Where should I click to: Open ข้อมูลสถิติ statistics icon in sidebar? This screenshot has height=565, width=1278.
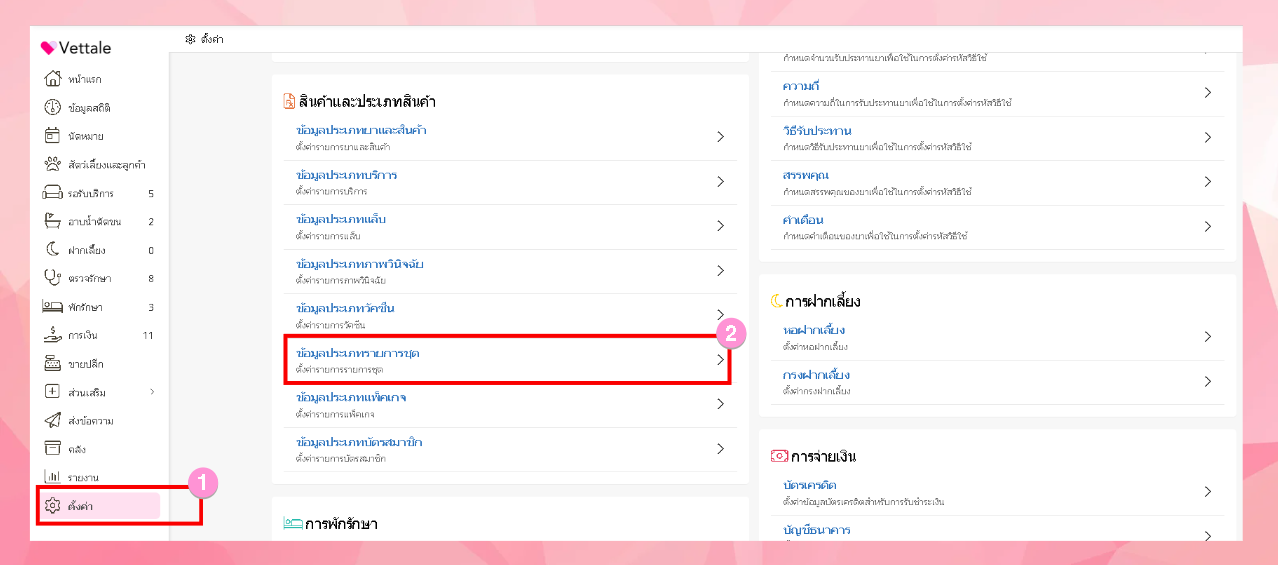(x=53, y=107)
